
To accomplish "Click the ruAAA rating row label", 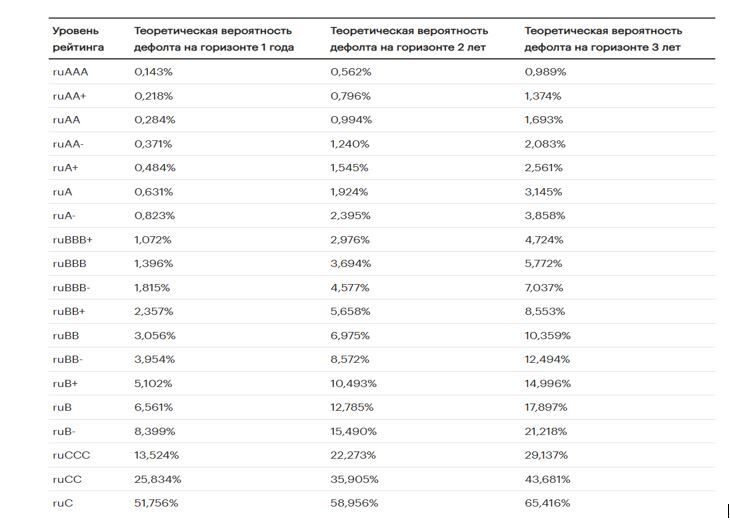I will click(70, 72).
